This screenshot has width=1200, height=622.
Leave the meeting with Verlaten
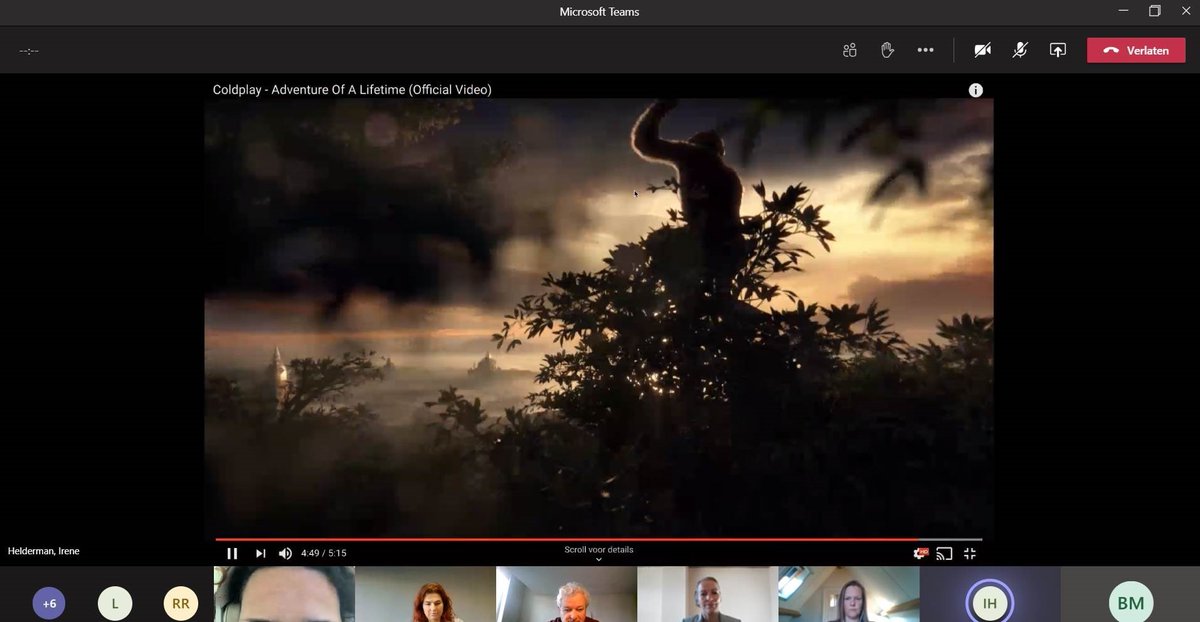click(x=1136, y=50)
